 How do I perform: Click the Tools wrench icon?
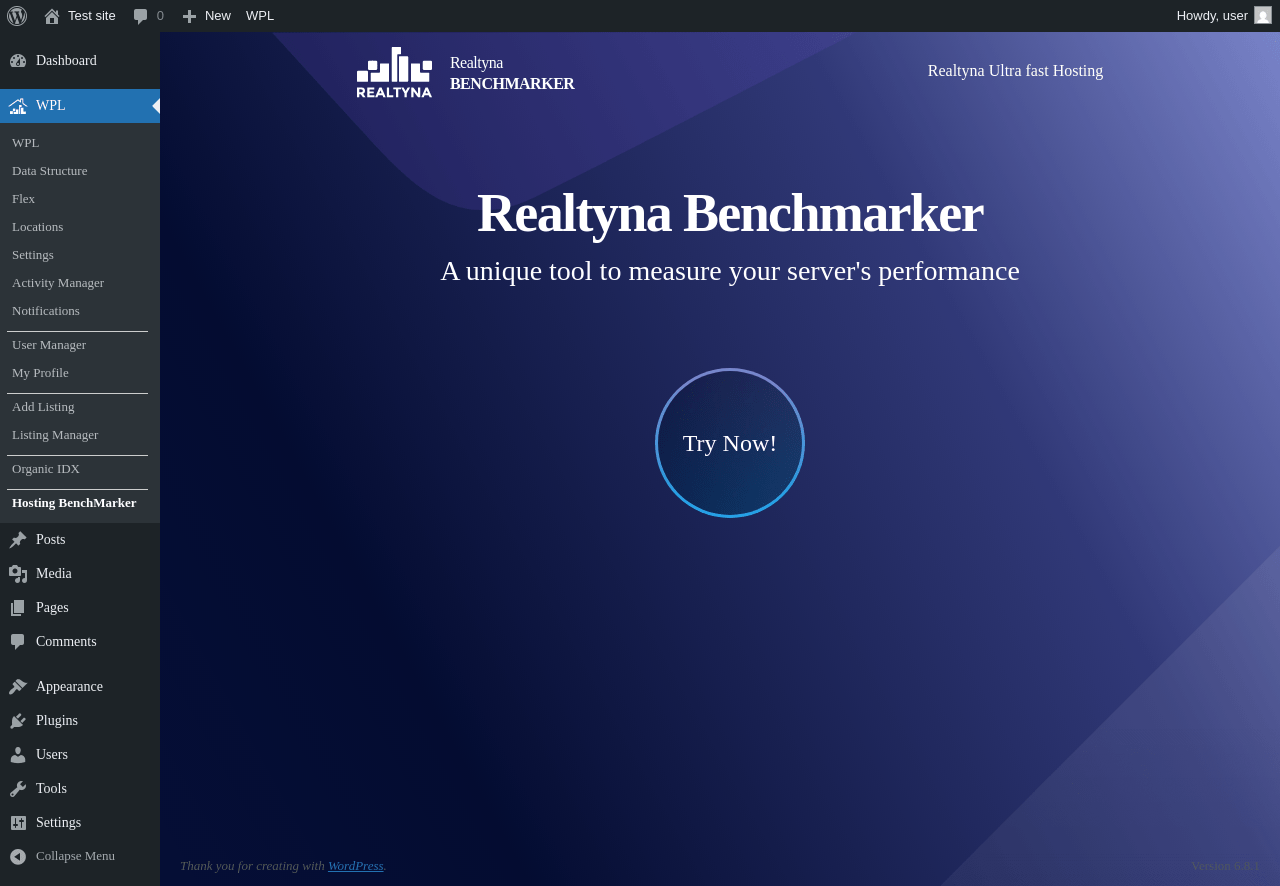(x=18, y=789)
